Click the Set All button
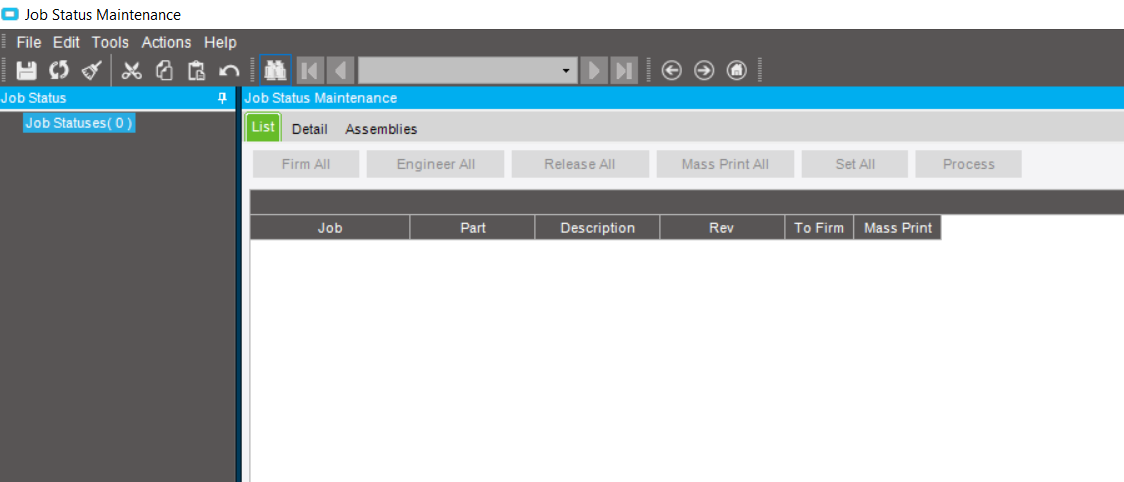This screenshot has width=1124, height=482. [x=855, y=164]
